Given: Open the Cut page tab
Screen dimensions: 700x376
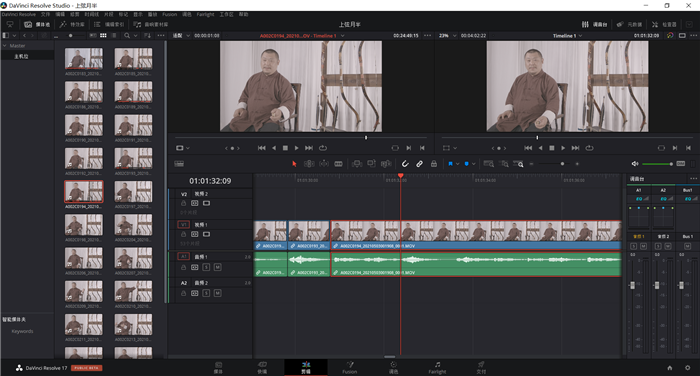Looking at the screenshot, I should click(x=262, y=368).
